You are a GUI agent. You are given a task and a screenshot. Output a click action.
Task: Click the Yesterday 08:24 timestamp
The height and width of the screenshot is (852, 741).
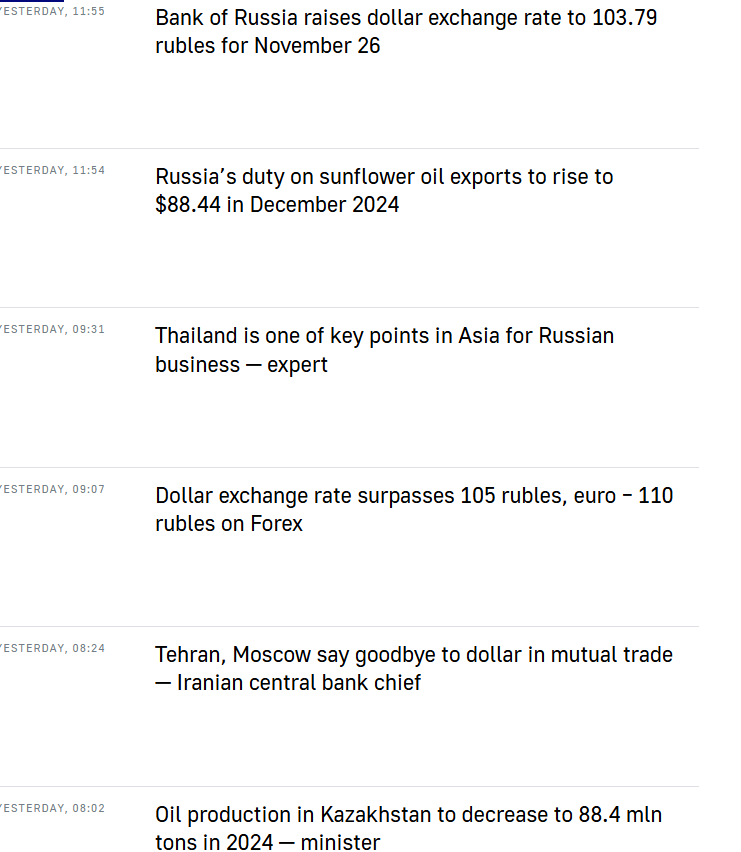(x=52, y=649)
